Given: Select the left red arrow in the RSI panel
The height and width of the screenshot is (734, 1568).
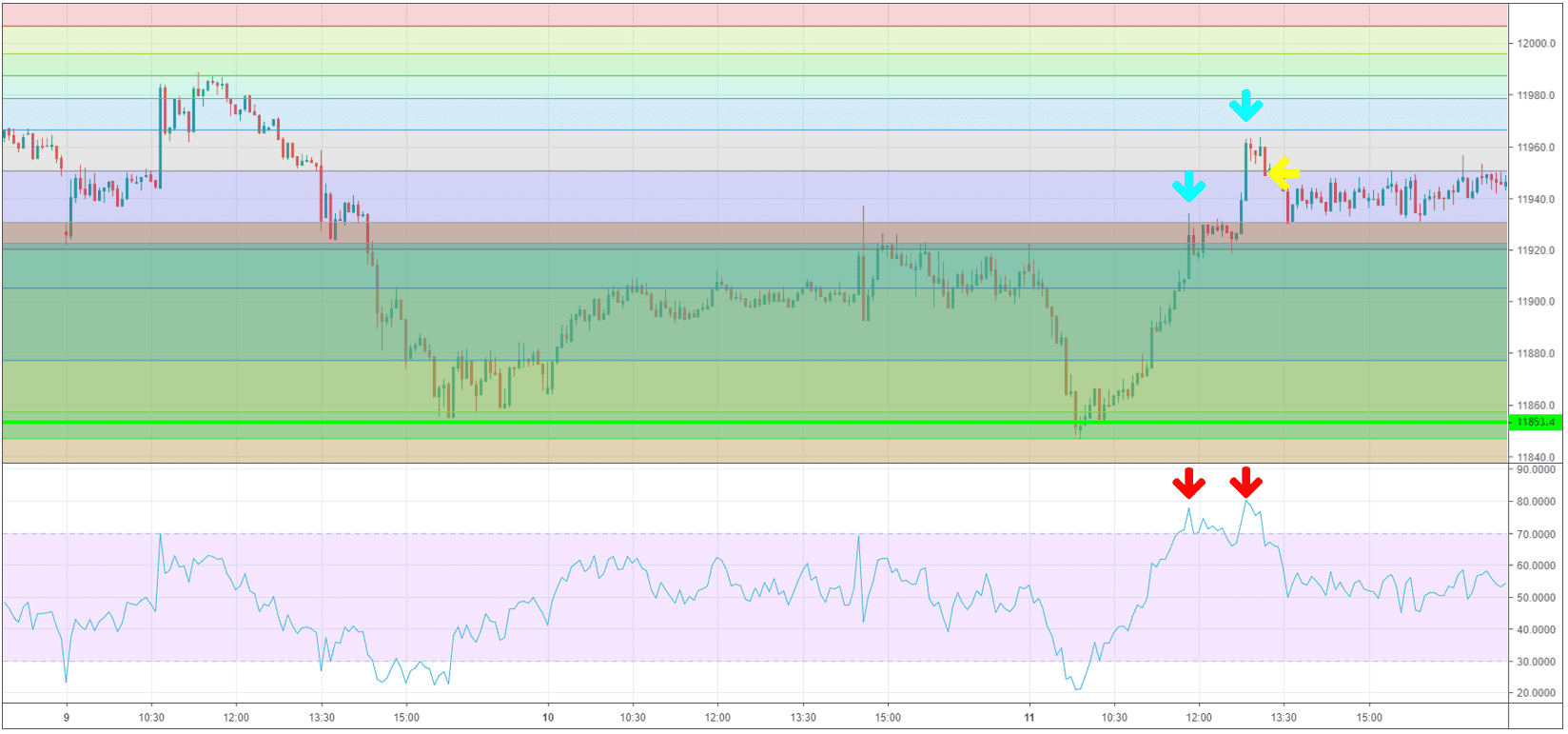Looking at the screenshot, I should 1188,484.
